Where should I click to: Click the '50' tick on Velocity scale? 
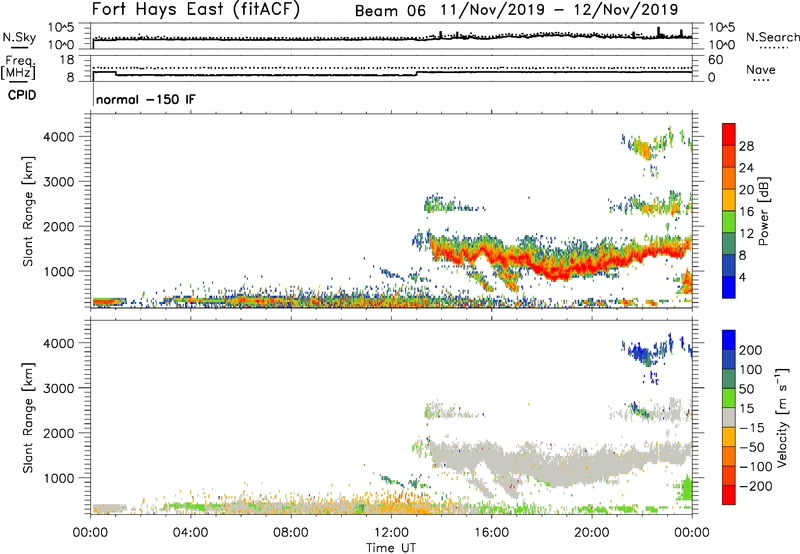tap(746, 389)
